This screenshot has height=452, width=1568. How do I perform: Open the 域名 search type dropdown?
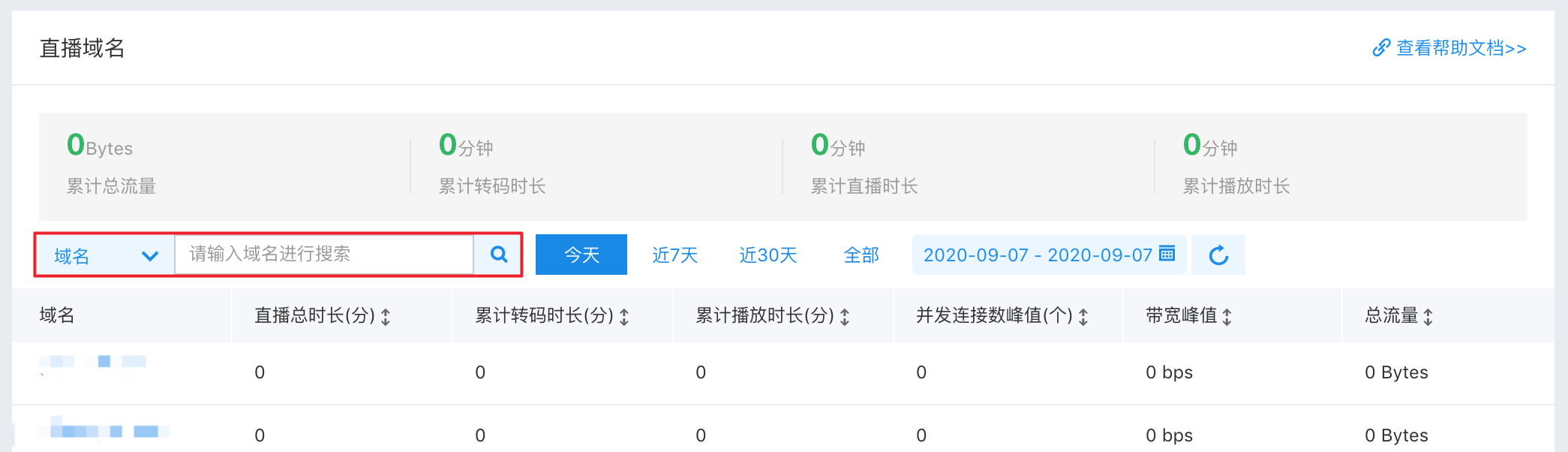[105, 255]
